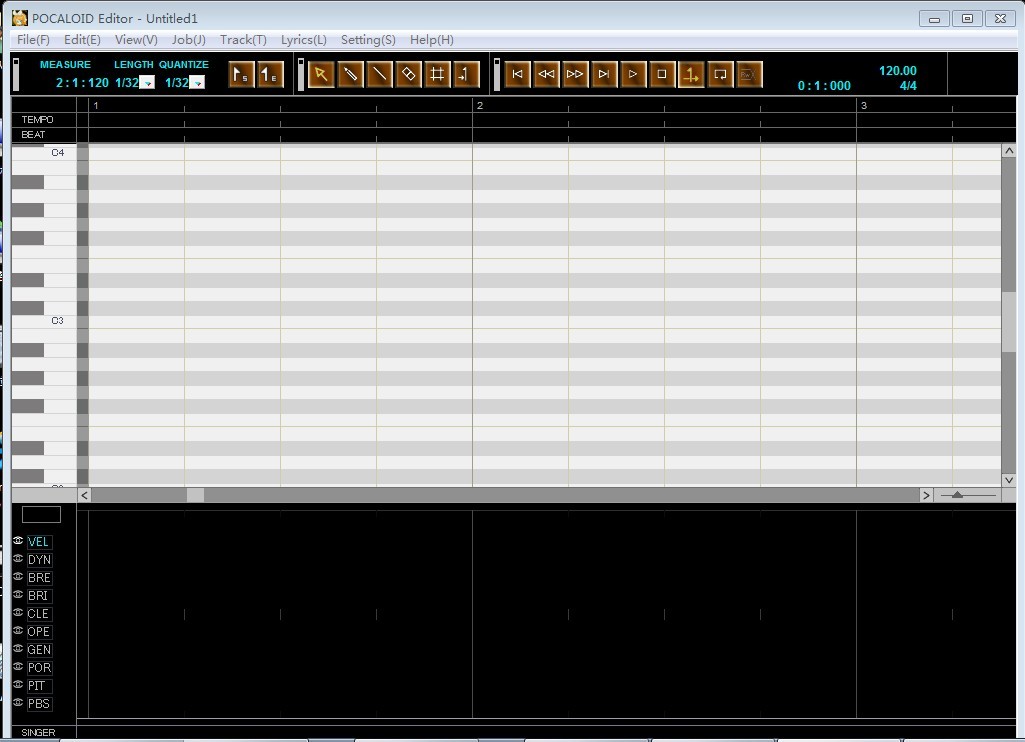Click the horizontal scrollbar thumb

coord(195,496)
